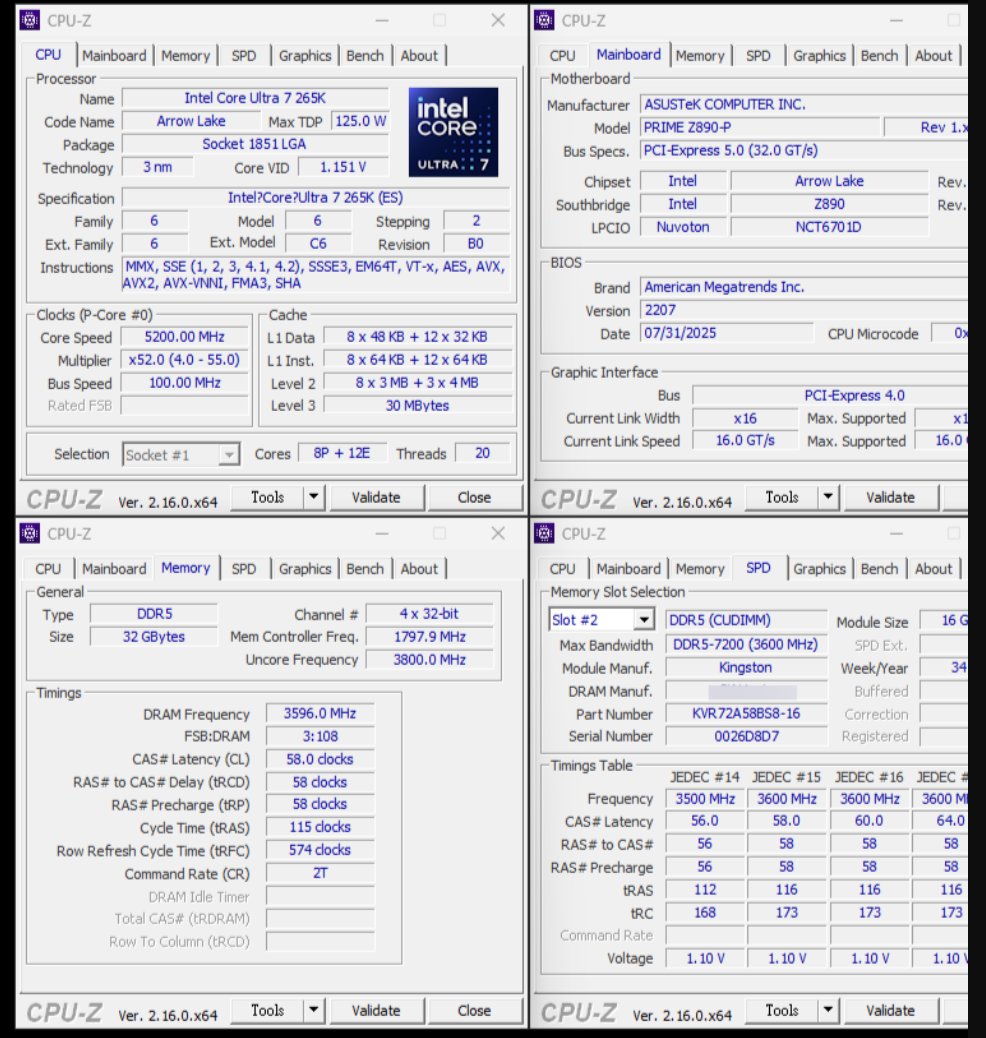Click the Level 3 cache value '30 MBytes'
Screen dimensions: 986x1038
click(417, 405)
